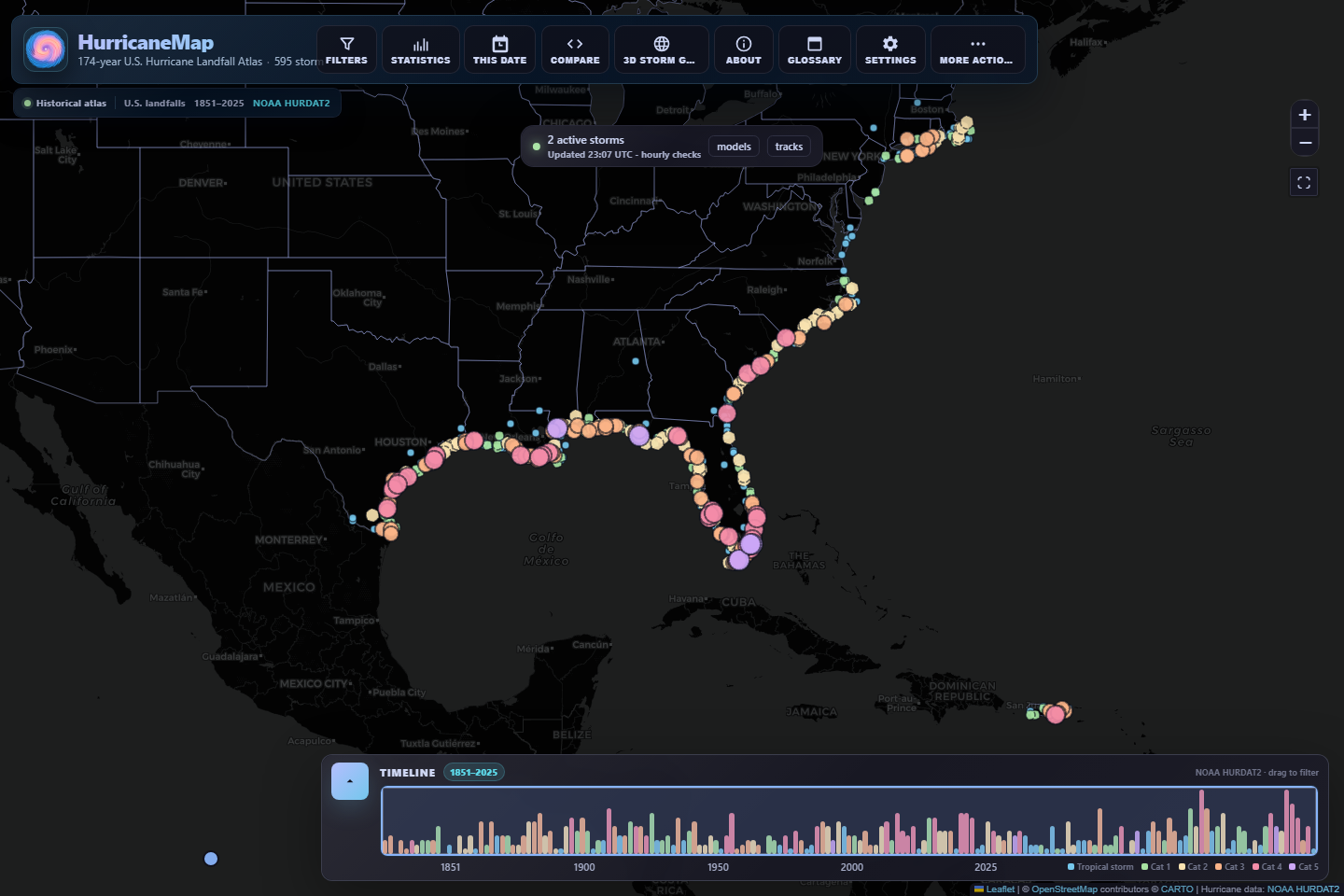Screen dimensions: 1344x896
Task: Zoom in on the map
Action: [1305, 115]
